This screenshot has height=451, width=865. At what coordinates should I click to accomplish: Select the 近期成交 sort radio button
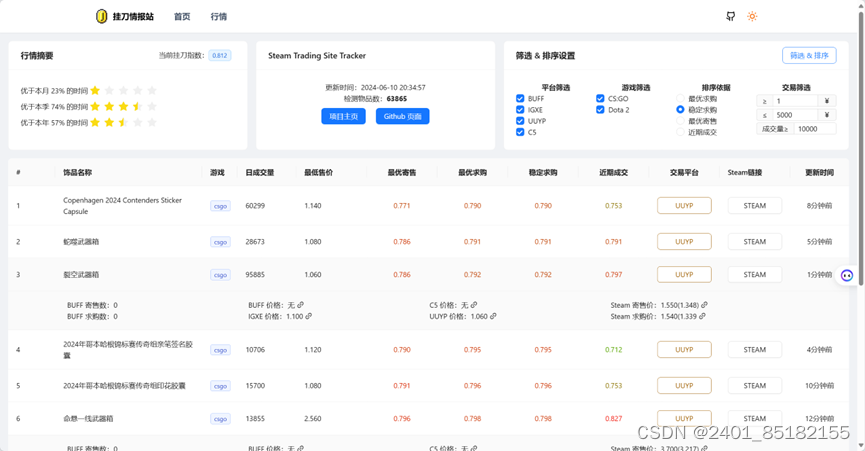(x=680, y=132)
